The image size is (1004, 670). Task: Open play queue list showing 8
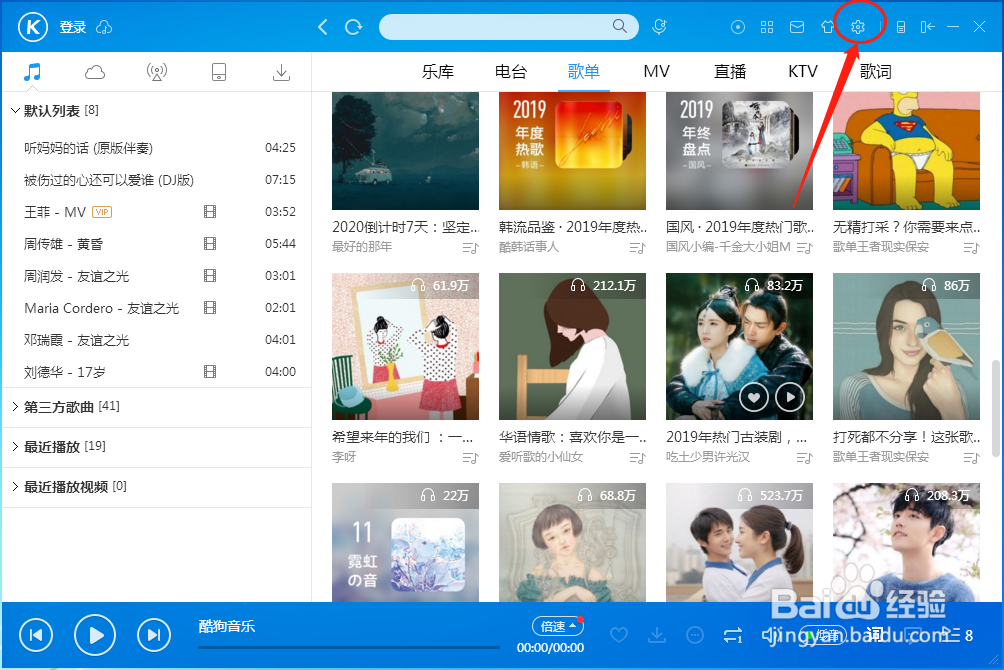957,635
